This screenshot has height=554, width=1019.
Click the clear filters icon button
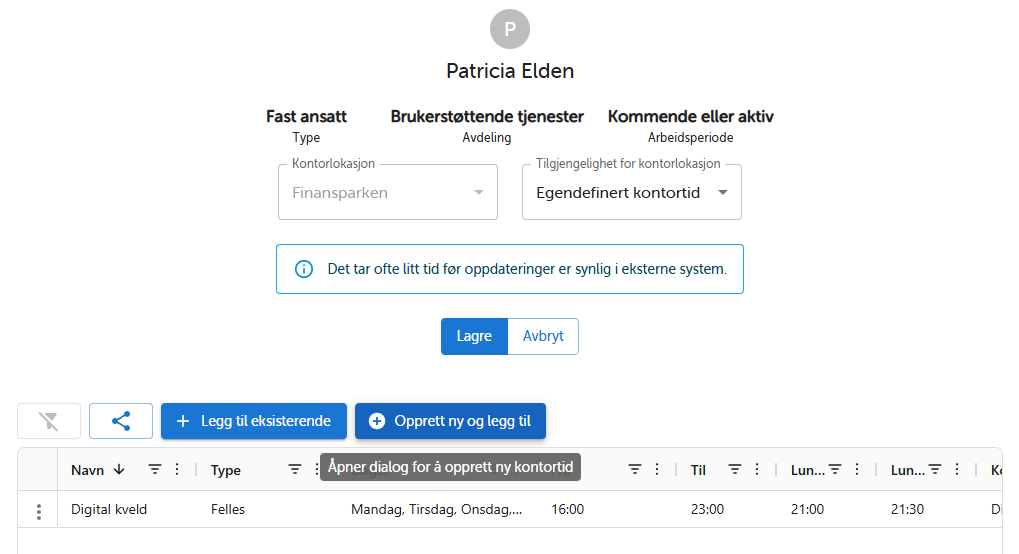click(x=49, y=421)
